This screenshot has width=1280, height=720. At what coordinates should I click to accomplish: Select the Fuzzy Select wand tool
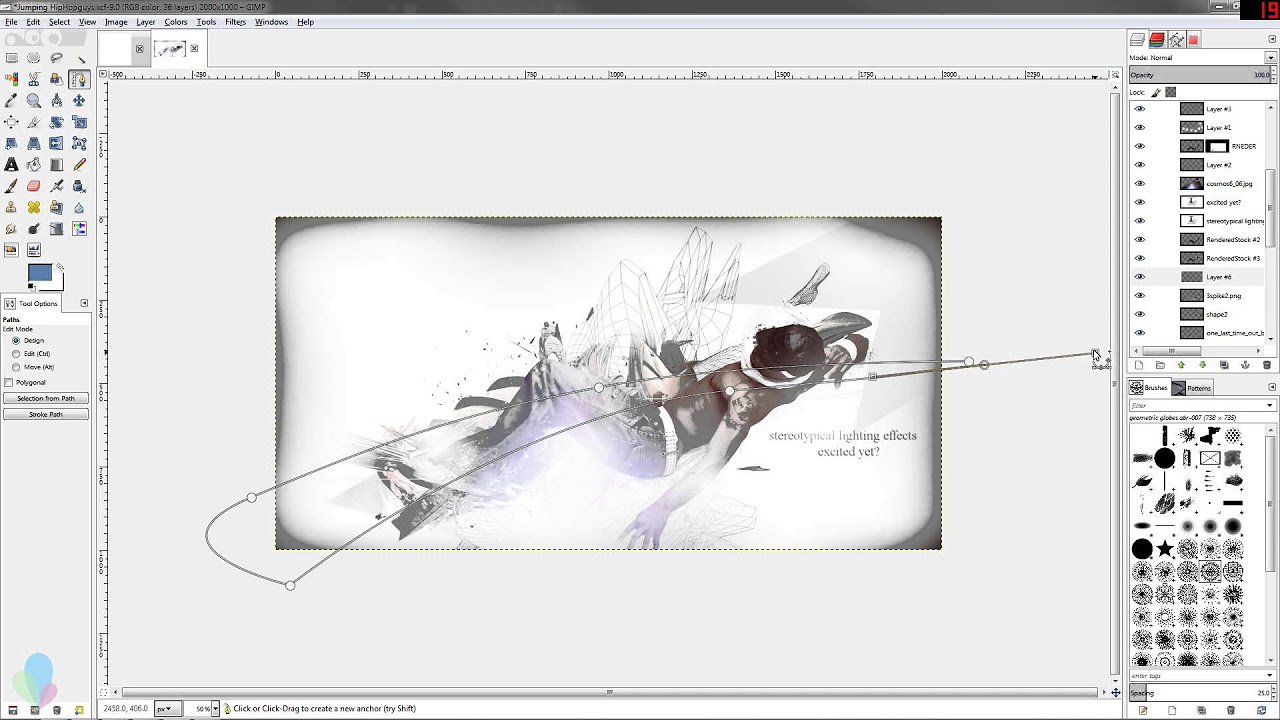coord(80,58)
